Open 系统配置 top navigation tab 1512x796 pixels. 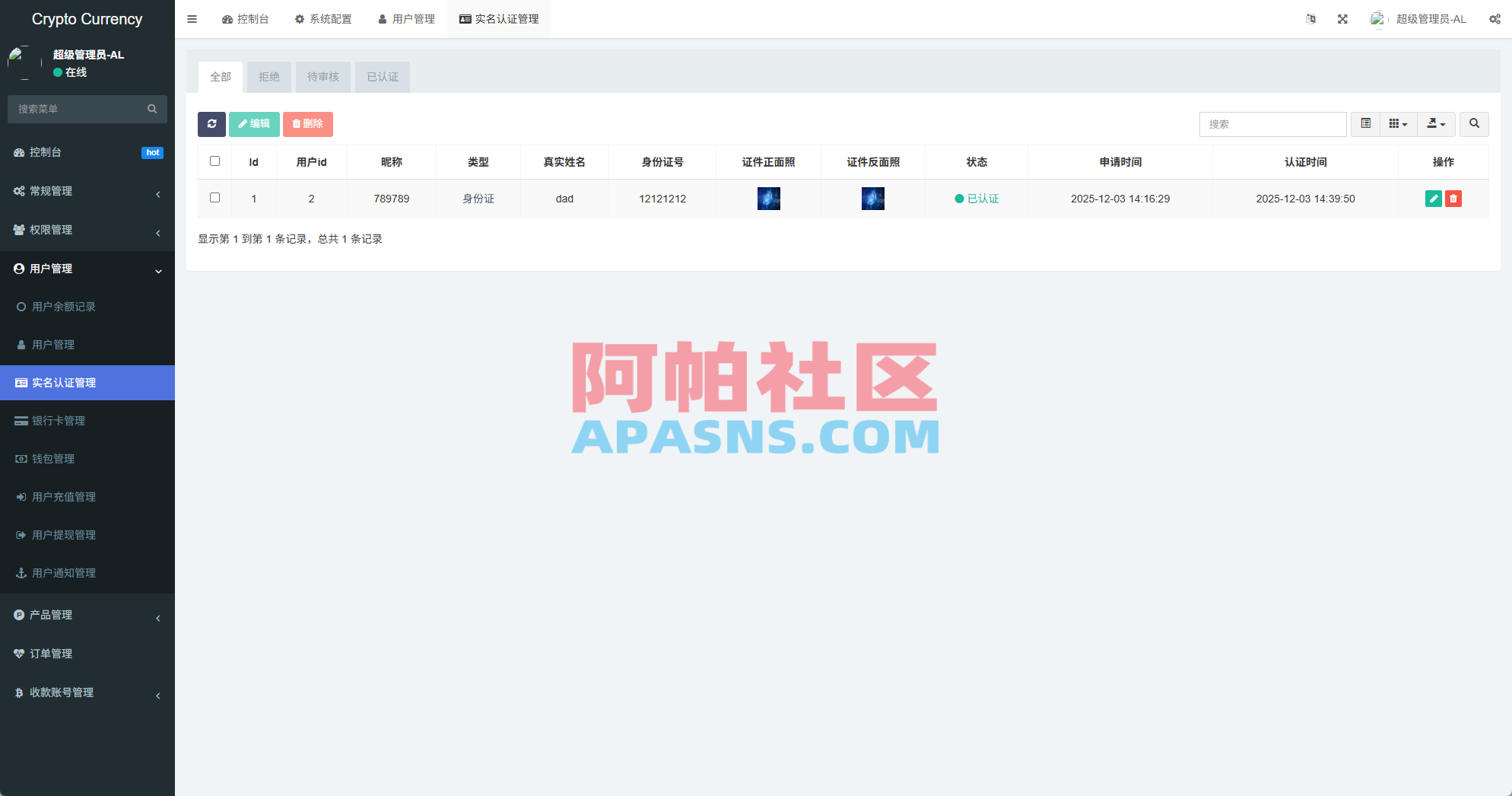[x=323, y=19]
